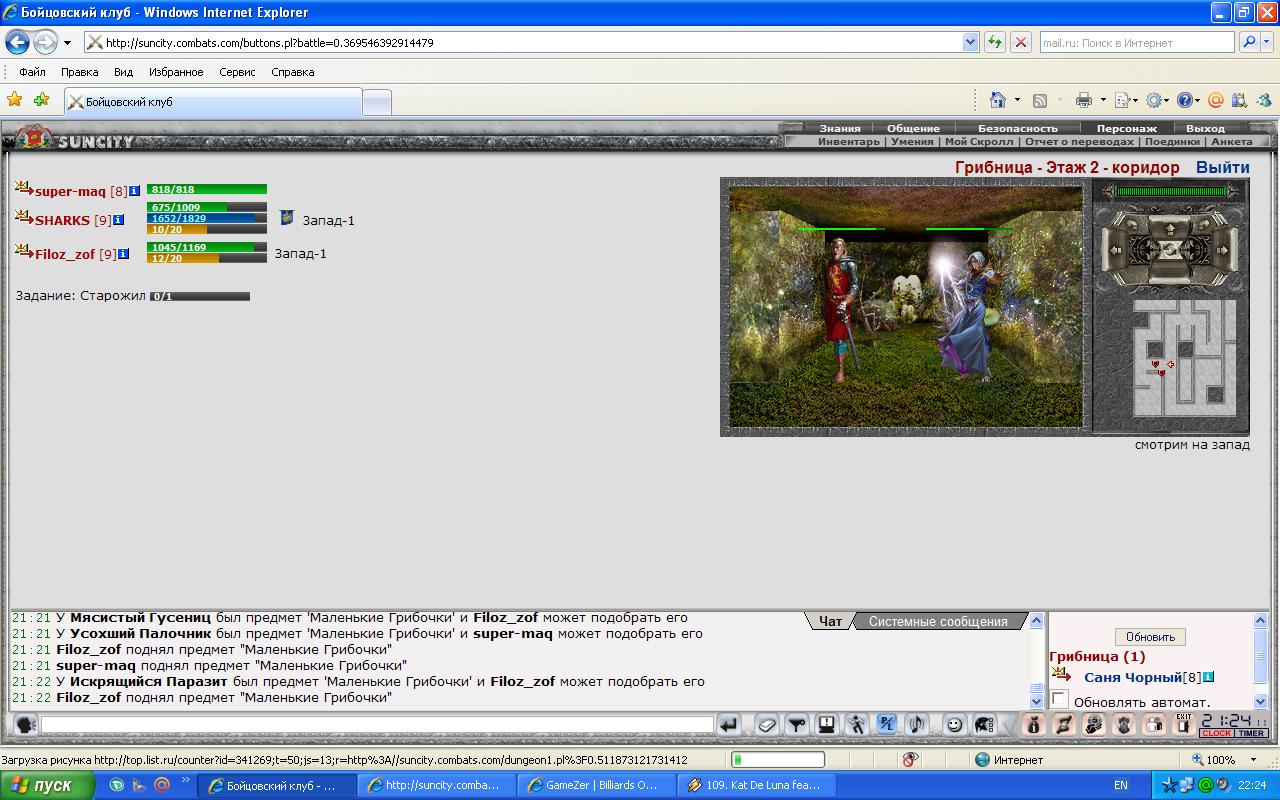Viewport: 1280px width, 800px height.
Task: Click the IE Favorites star icon
Action: click(x=15, y=100)
